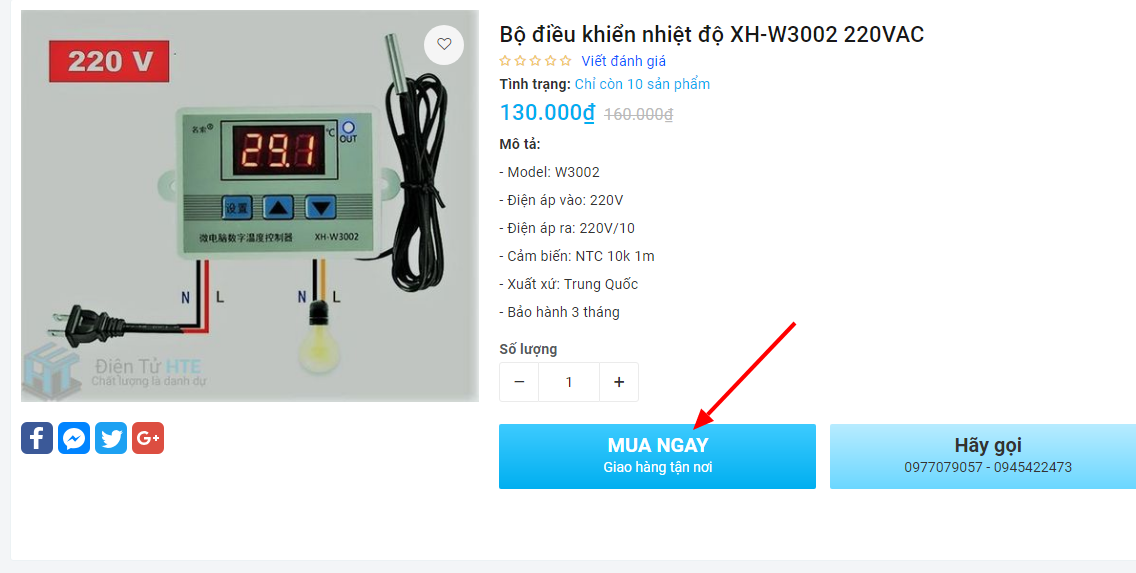Open the 'Viết đánh giá' review link
Image resolution: width=1136 pixels, height=573 pixels.
[623, 62]
